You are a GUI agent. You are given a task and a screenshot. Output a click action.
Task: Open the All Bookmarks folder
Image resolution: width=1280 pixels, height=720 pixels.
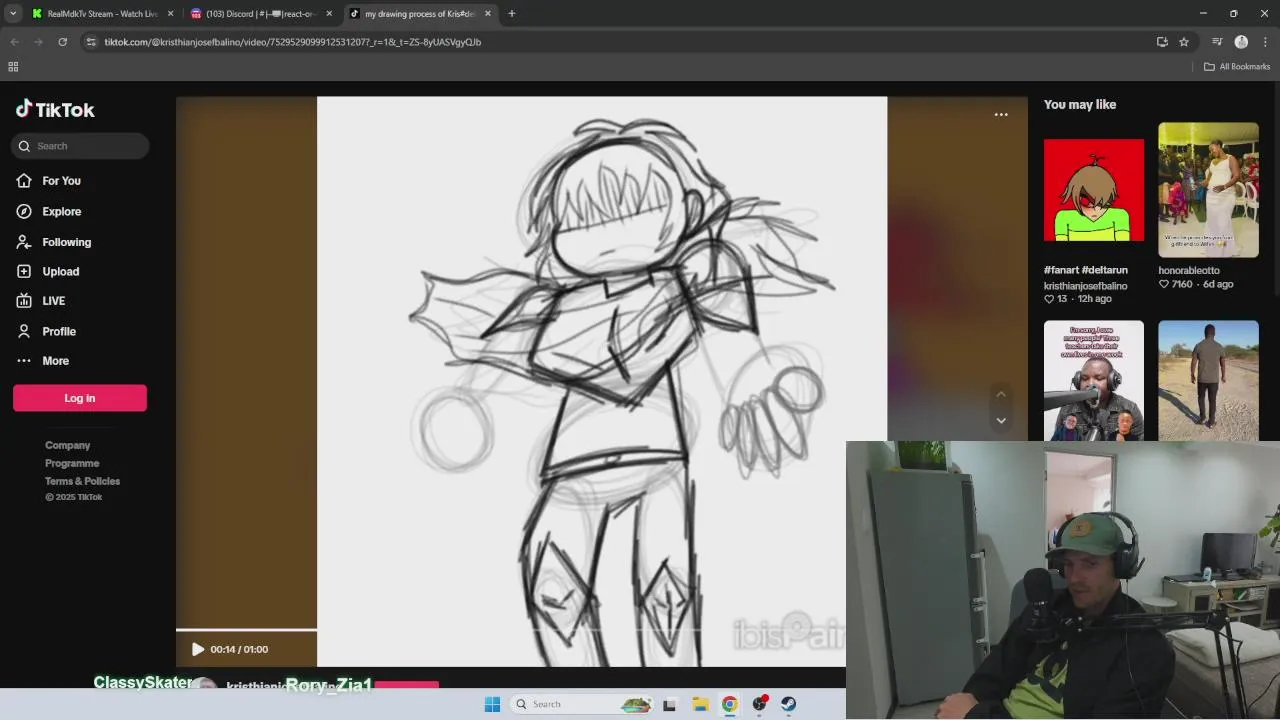1237,67
